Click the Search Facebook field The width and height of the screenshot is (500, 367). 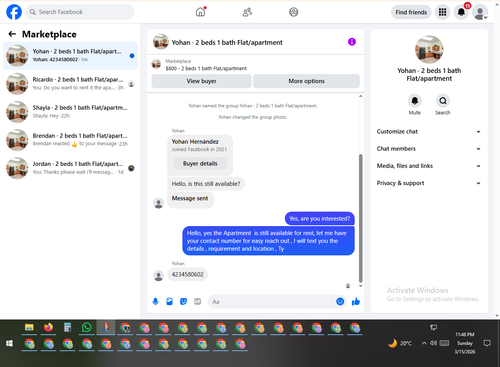[80, 12]
